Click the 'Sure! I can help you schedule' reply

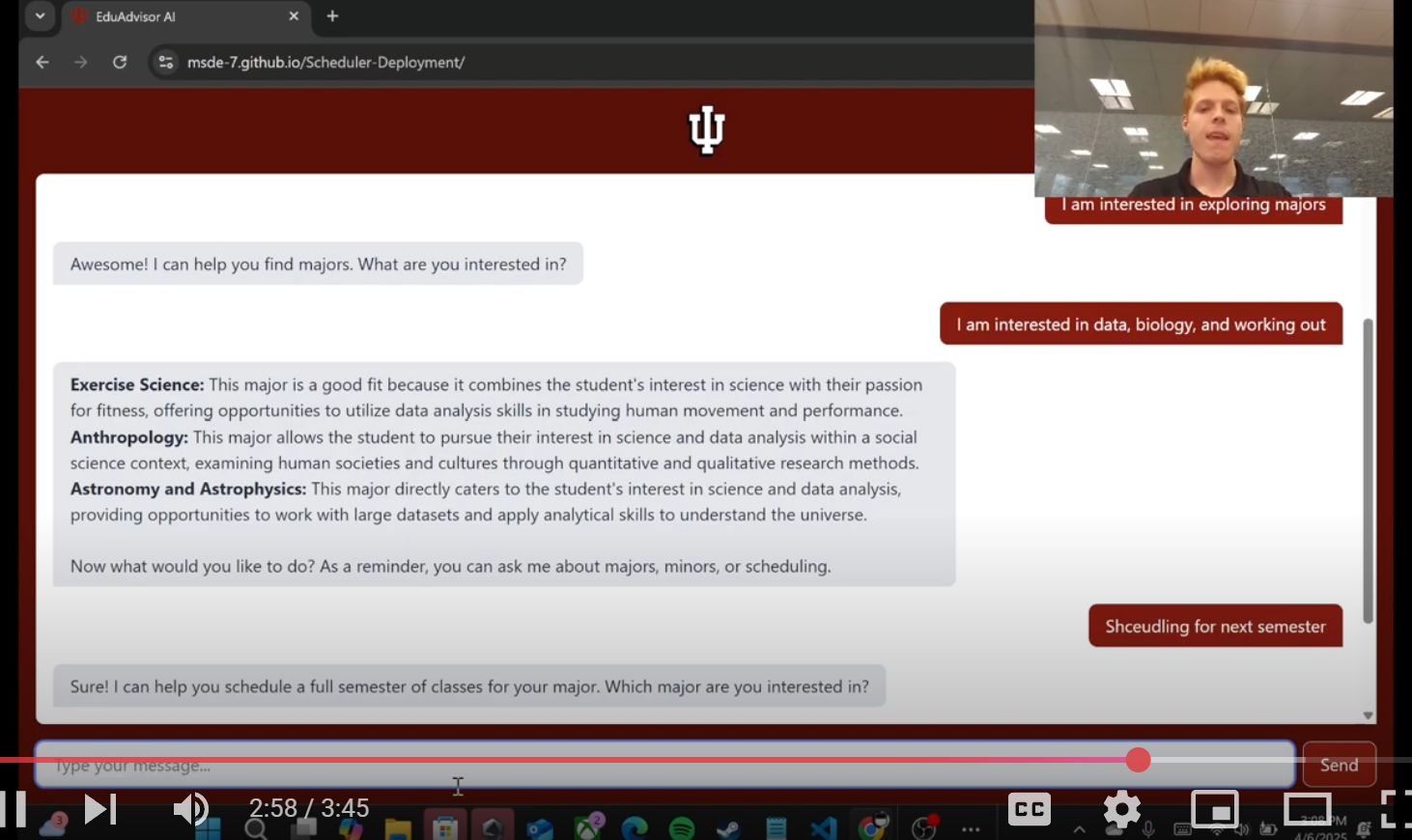(x=469, y=686)
